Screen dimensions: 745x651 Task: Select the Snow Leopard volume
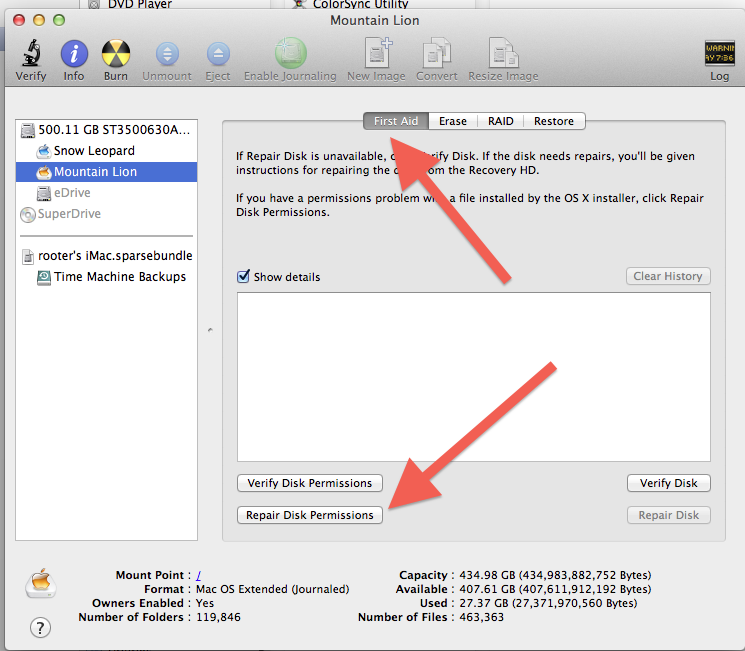pyautogui.click(x=106, y=151)
